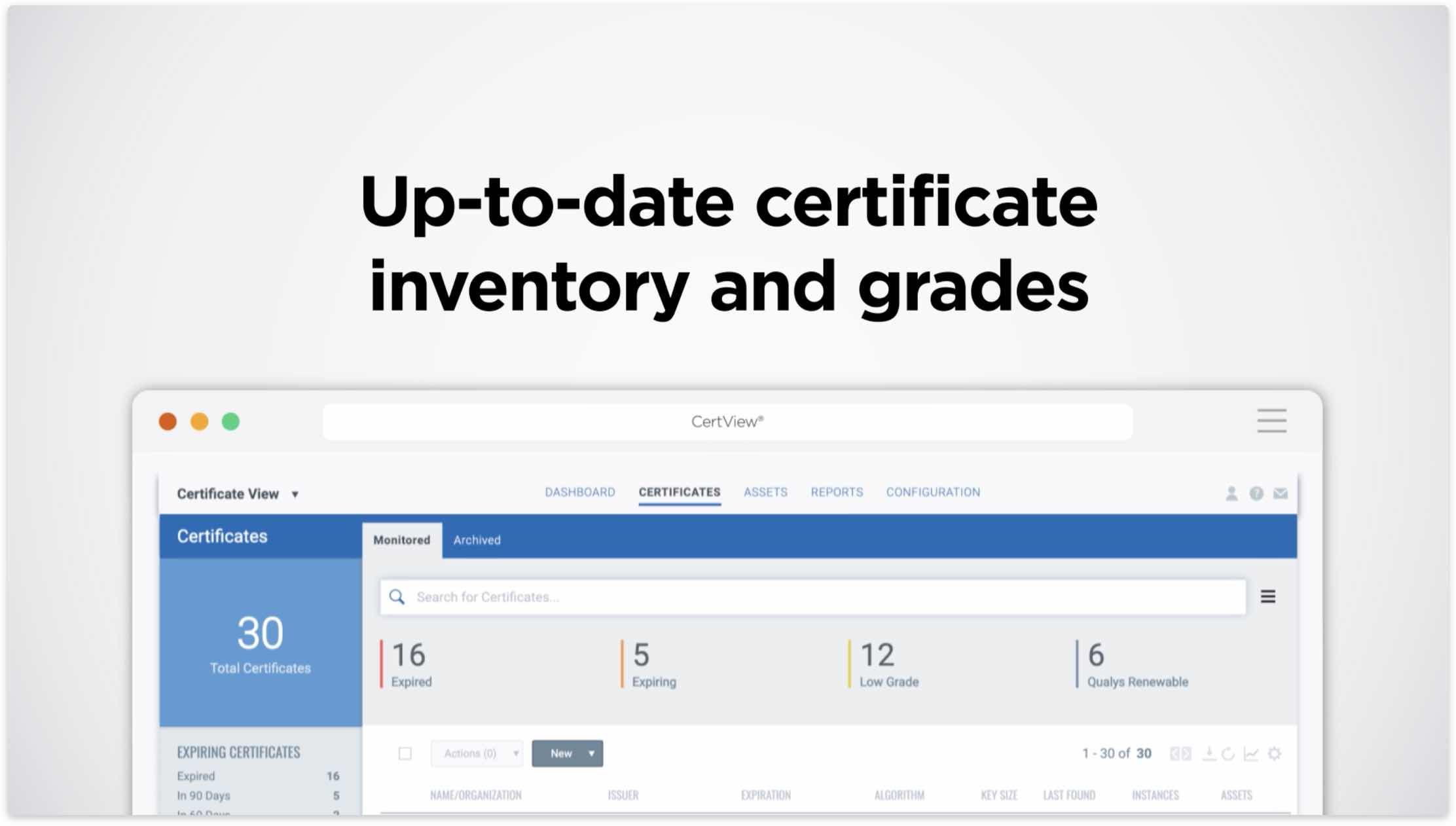Screen dimensions: 1456x826
Task: Click the search magnifier icon
Action: click(x=397, y=596)
